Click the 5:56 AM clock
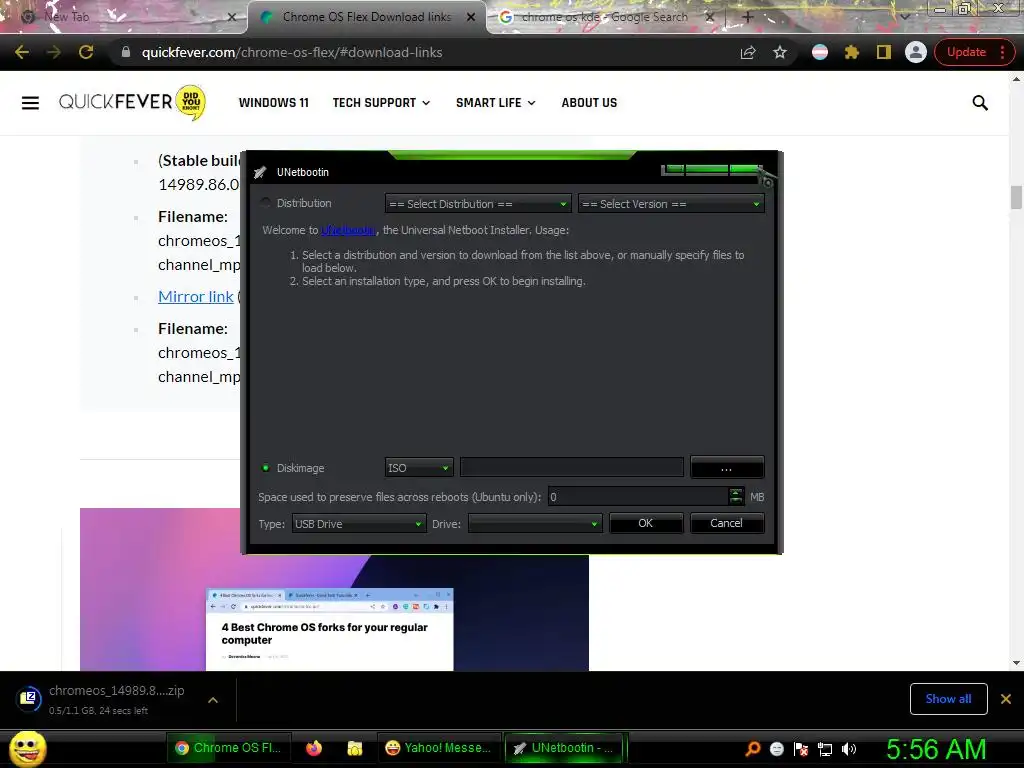The height and width of the screenshot is (768, 1024). coord(936,749)
